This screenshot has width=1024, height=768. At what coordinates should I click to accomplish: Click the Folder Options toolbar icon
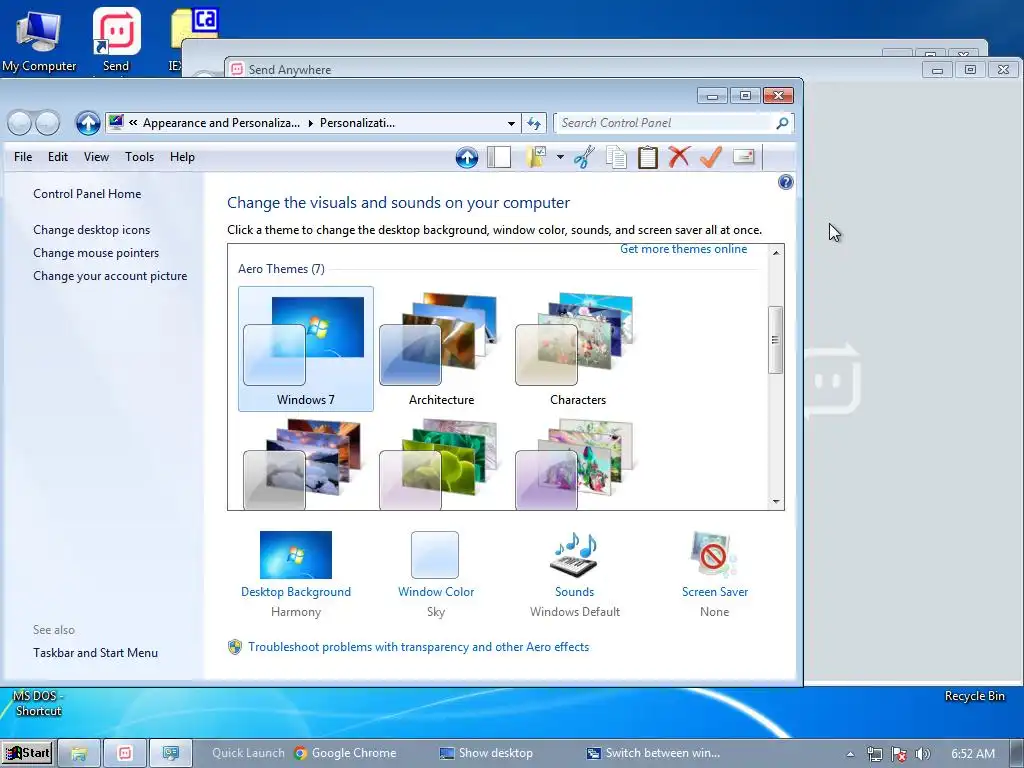(536, 157)
